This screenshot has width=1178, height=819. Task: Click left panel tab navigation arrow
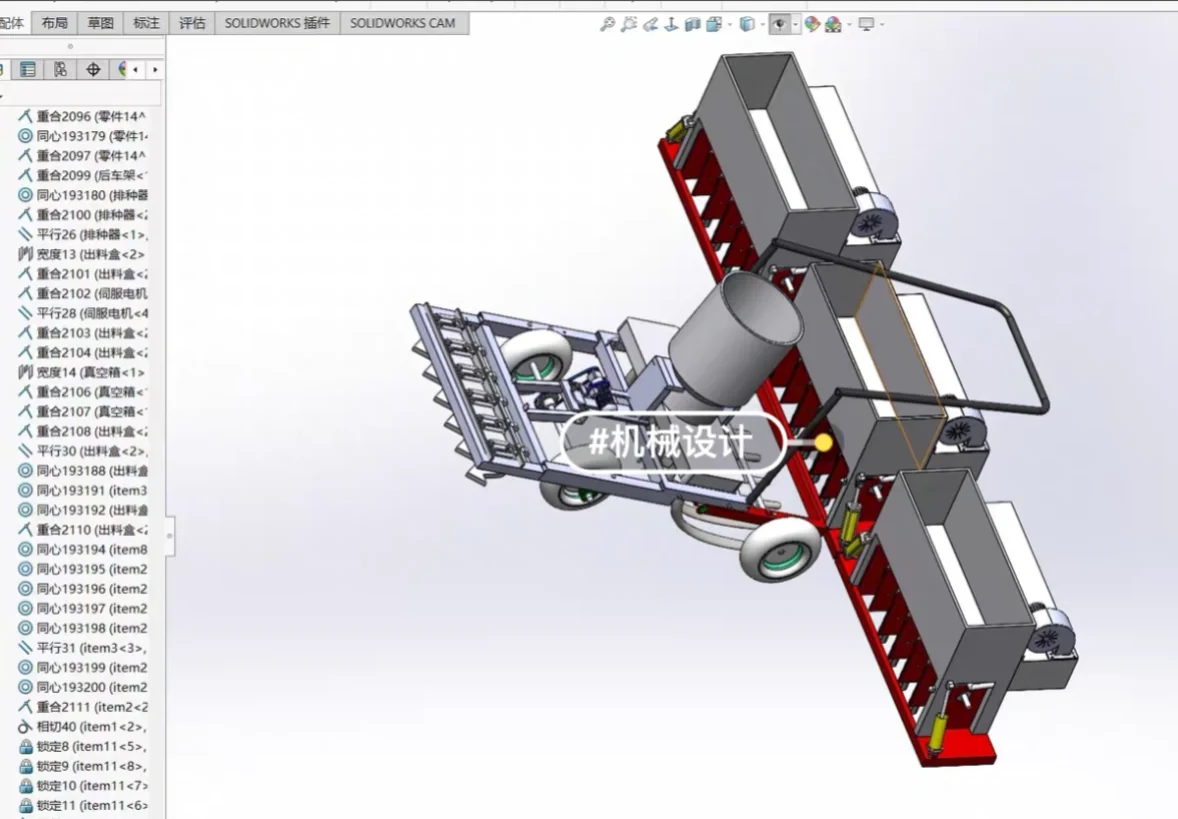click(x=135, y=70)
